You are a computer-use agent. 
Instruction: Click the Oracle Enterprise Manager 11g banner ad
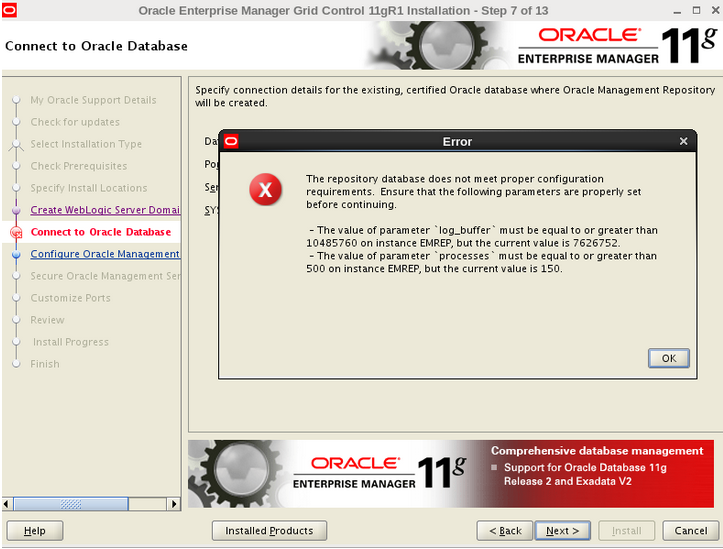click(451, 474)
